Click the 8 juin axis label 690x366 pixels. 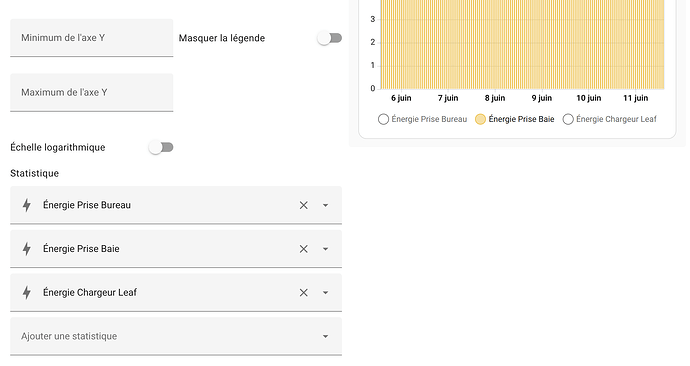(495, 98)
